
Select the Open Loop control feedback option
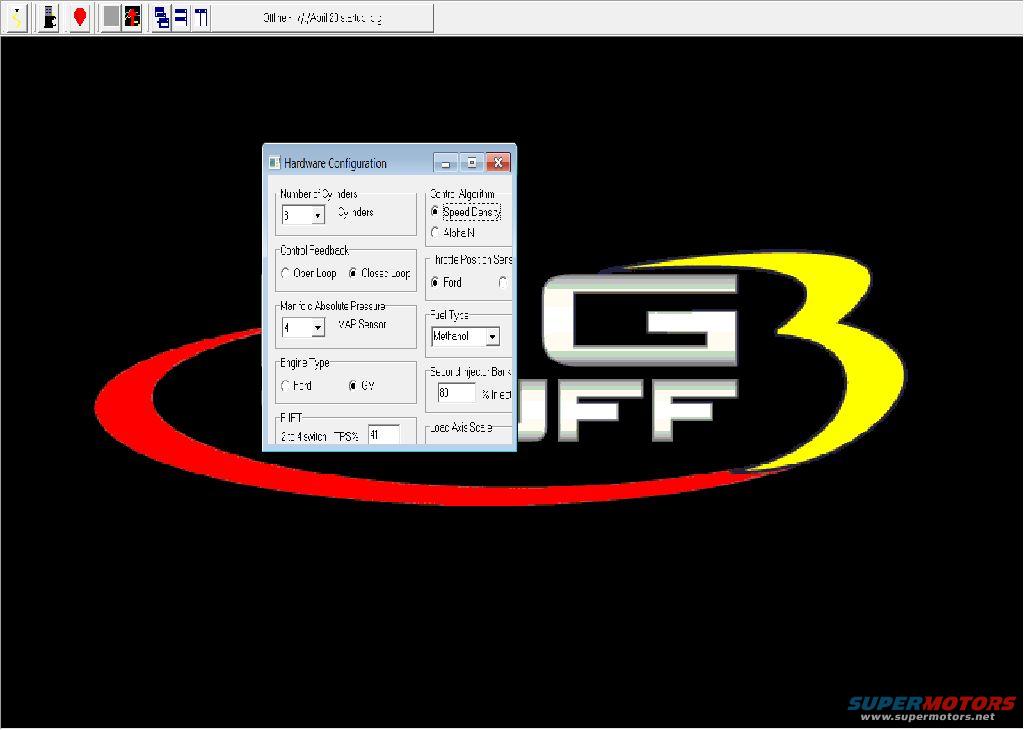tap(286, 273)
